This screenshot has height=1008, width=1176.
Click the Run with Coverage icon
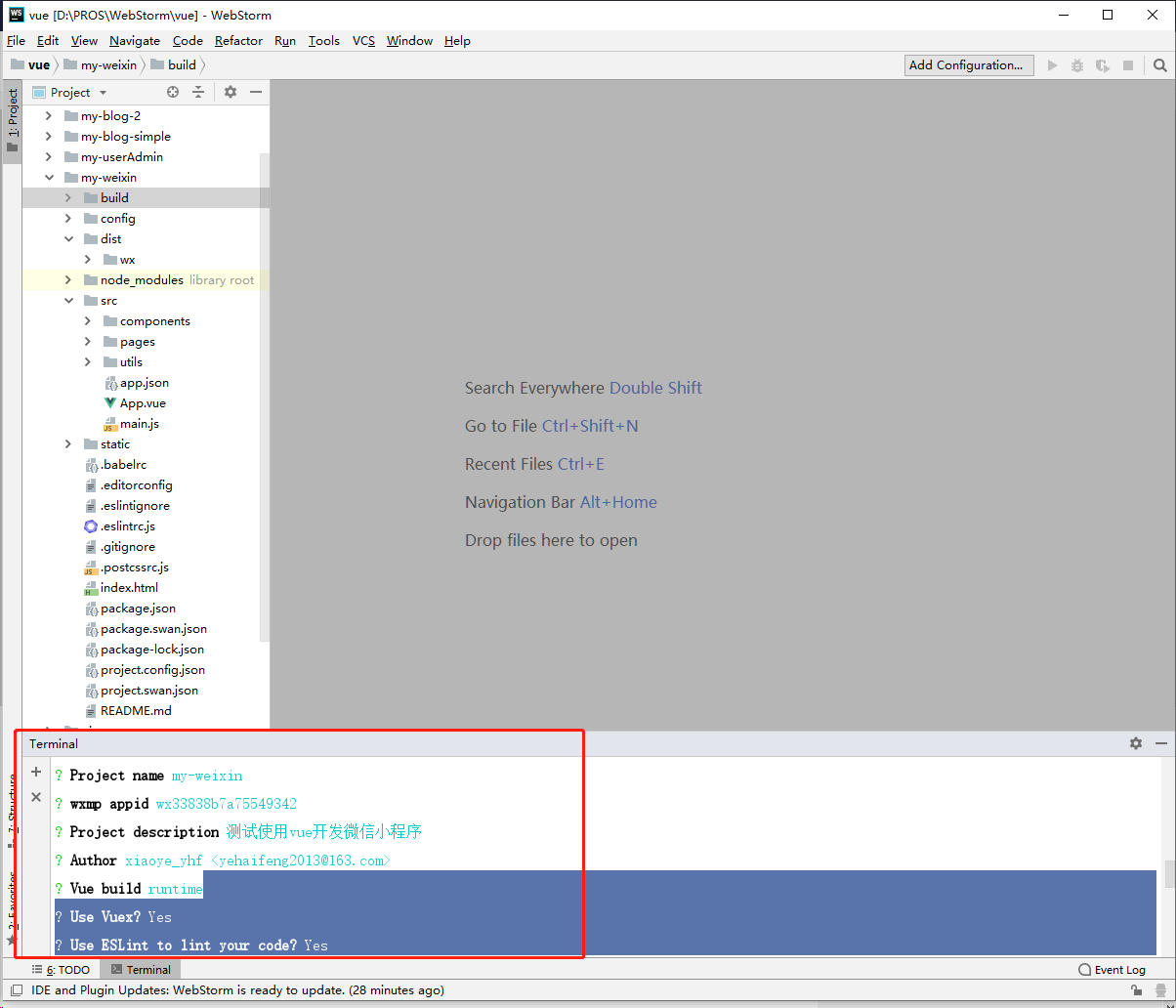tap(1102, 65)
